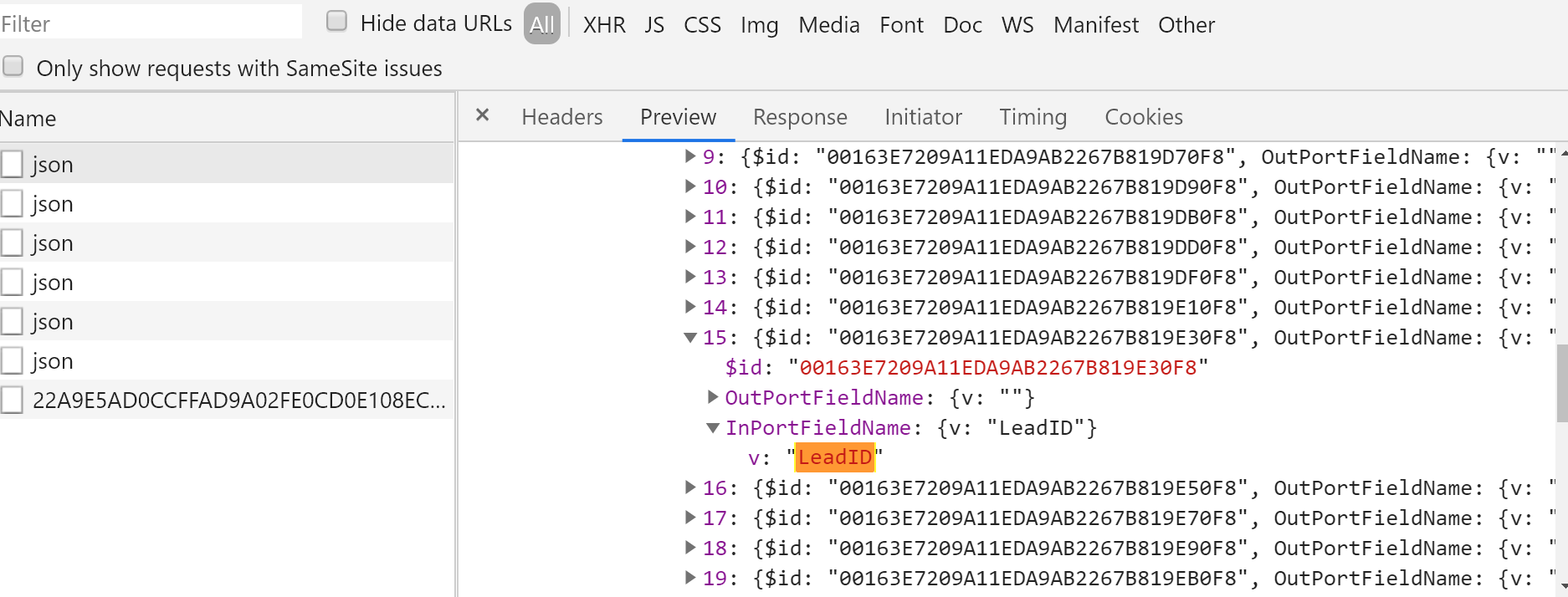Collapse item 15 in the JSON preview
Viewport: 1568px width, 597px height.
[x=690, y=337]
